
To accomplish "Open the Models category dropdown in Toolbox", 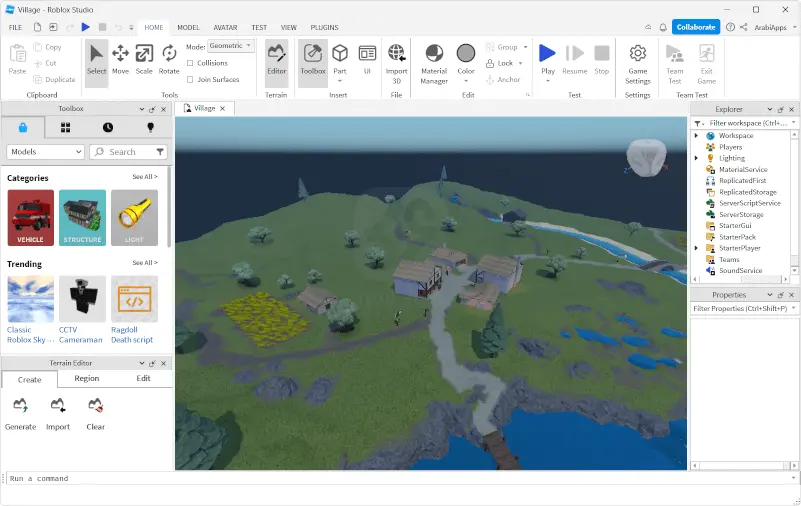I will click(x=45, y=152).
